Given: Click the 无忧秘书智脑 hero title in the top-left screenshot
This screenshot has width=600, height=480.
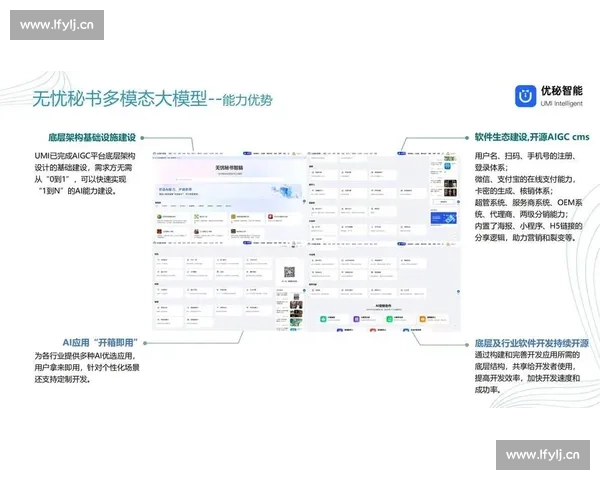Looking at the screenshot, I should [x=229, y=168].
